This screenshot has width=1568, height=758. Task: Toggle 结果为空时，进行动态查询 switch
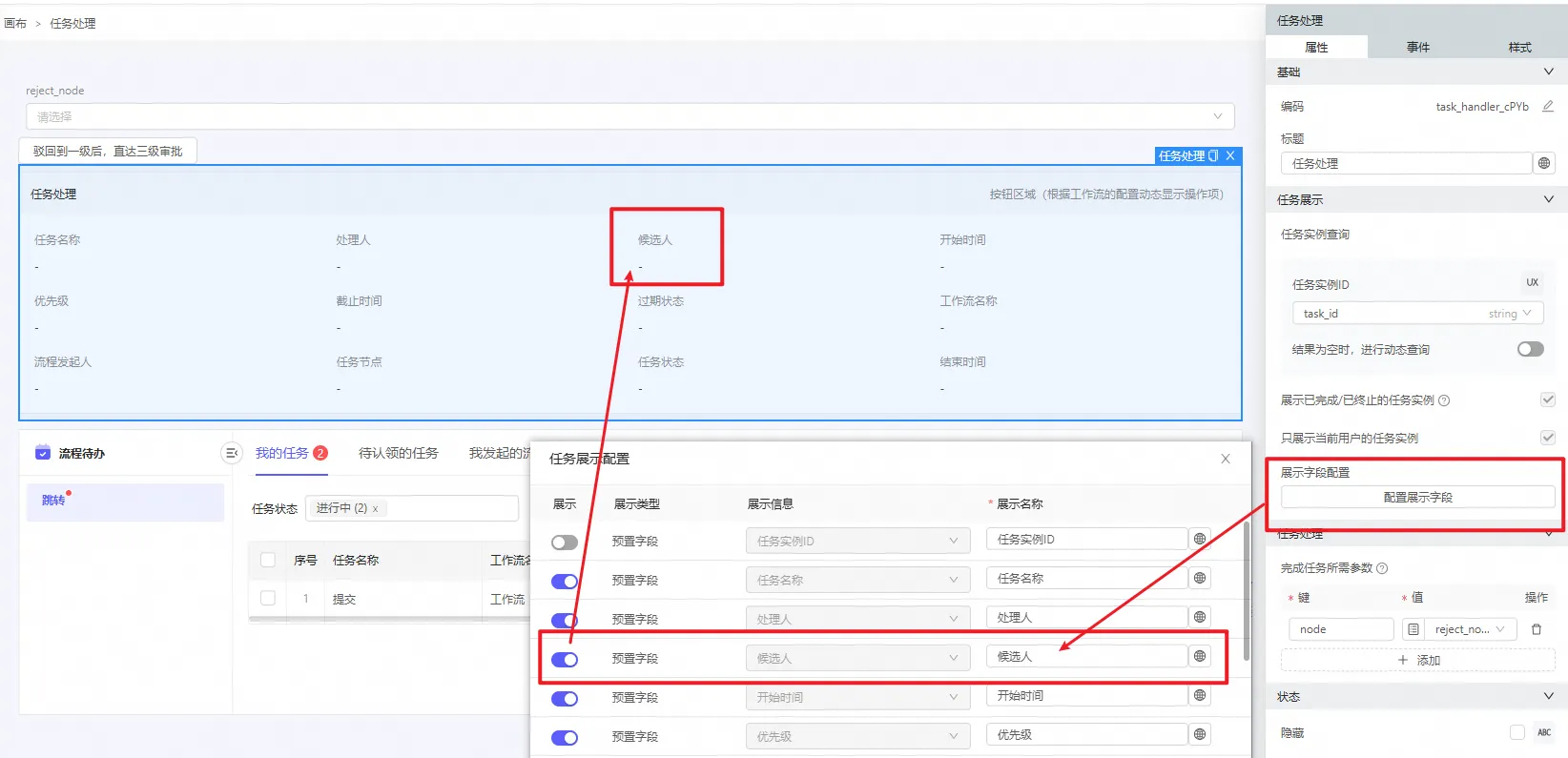tap(1530, 349)
